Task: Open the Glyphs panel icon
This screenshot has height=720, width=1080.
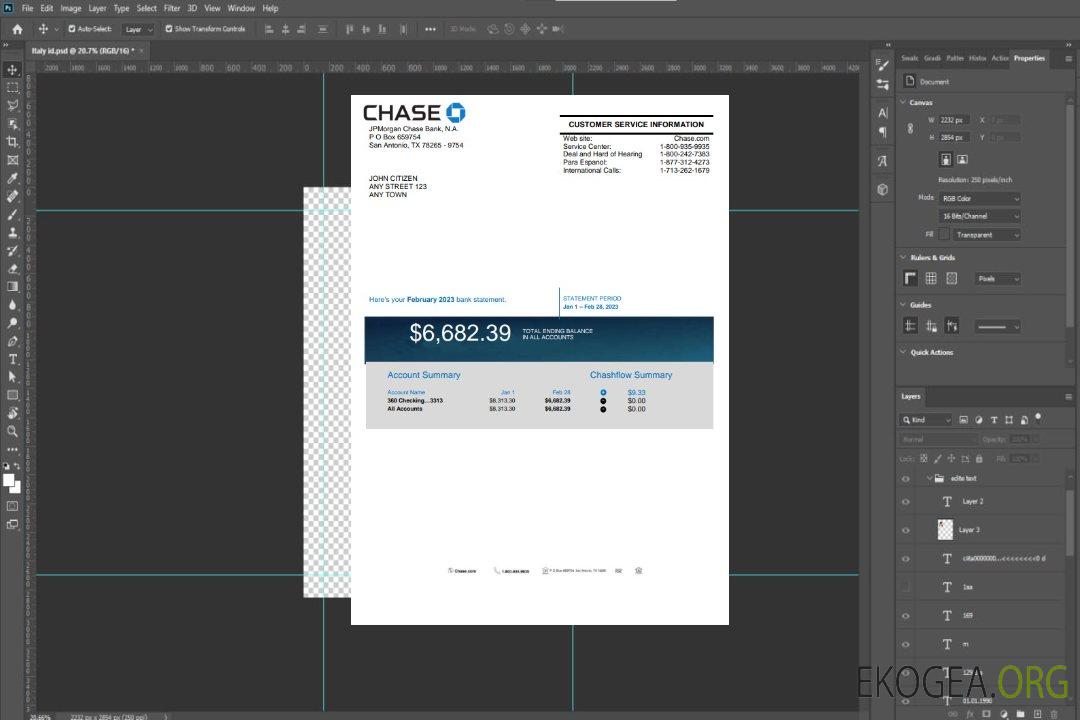Action: 882,161
